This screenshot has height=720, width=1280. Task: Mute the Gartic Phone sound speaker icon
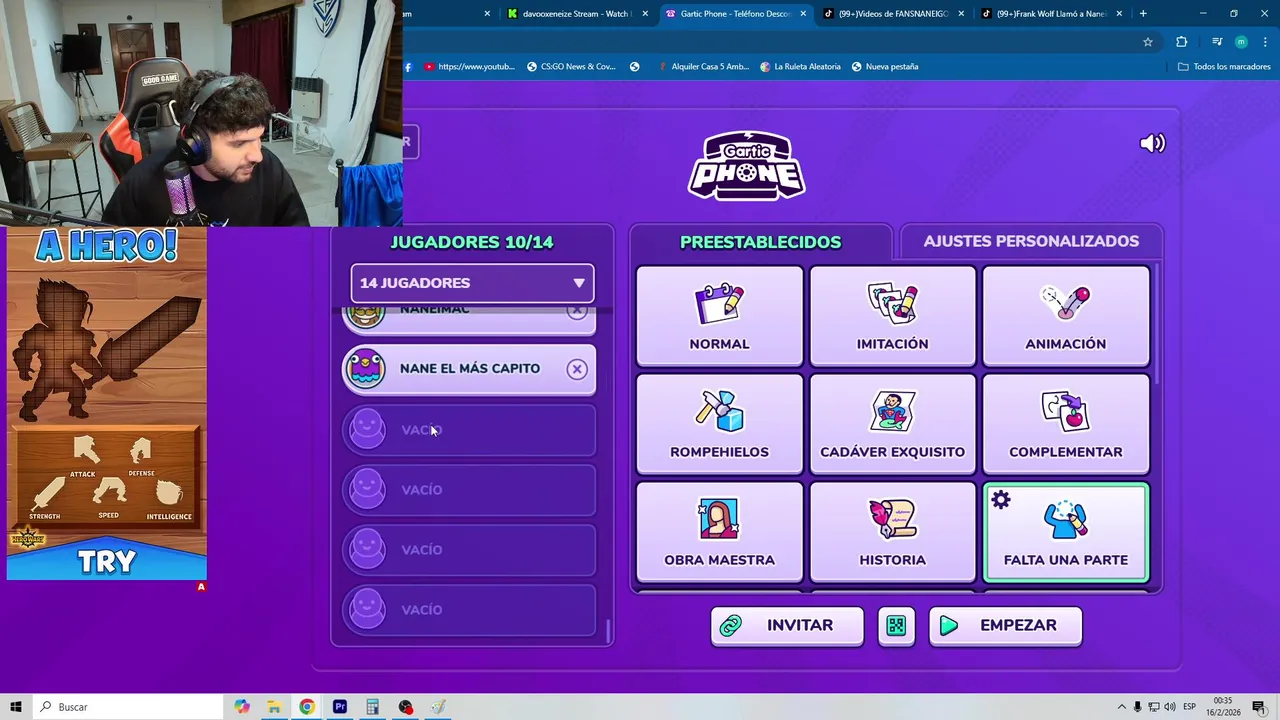click(x=1152, y=143)
